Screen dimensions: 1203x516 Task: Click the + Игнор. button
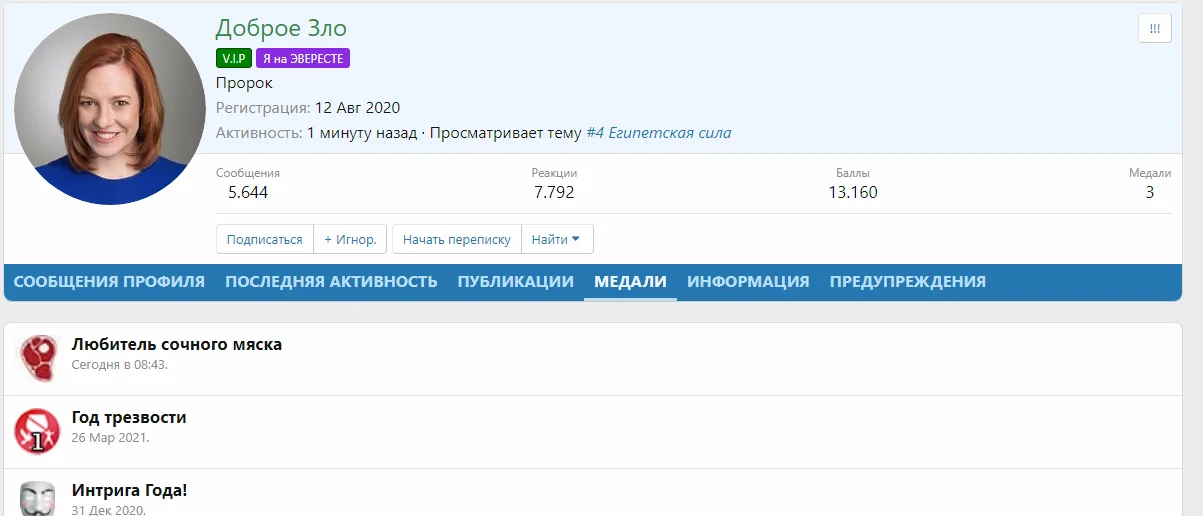coord(350,239)
